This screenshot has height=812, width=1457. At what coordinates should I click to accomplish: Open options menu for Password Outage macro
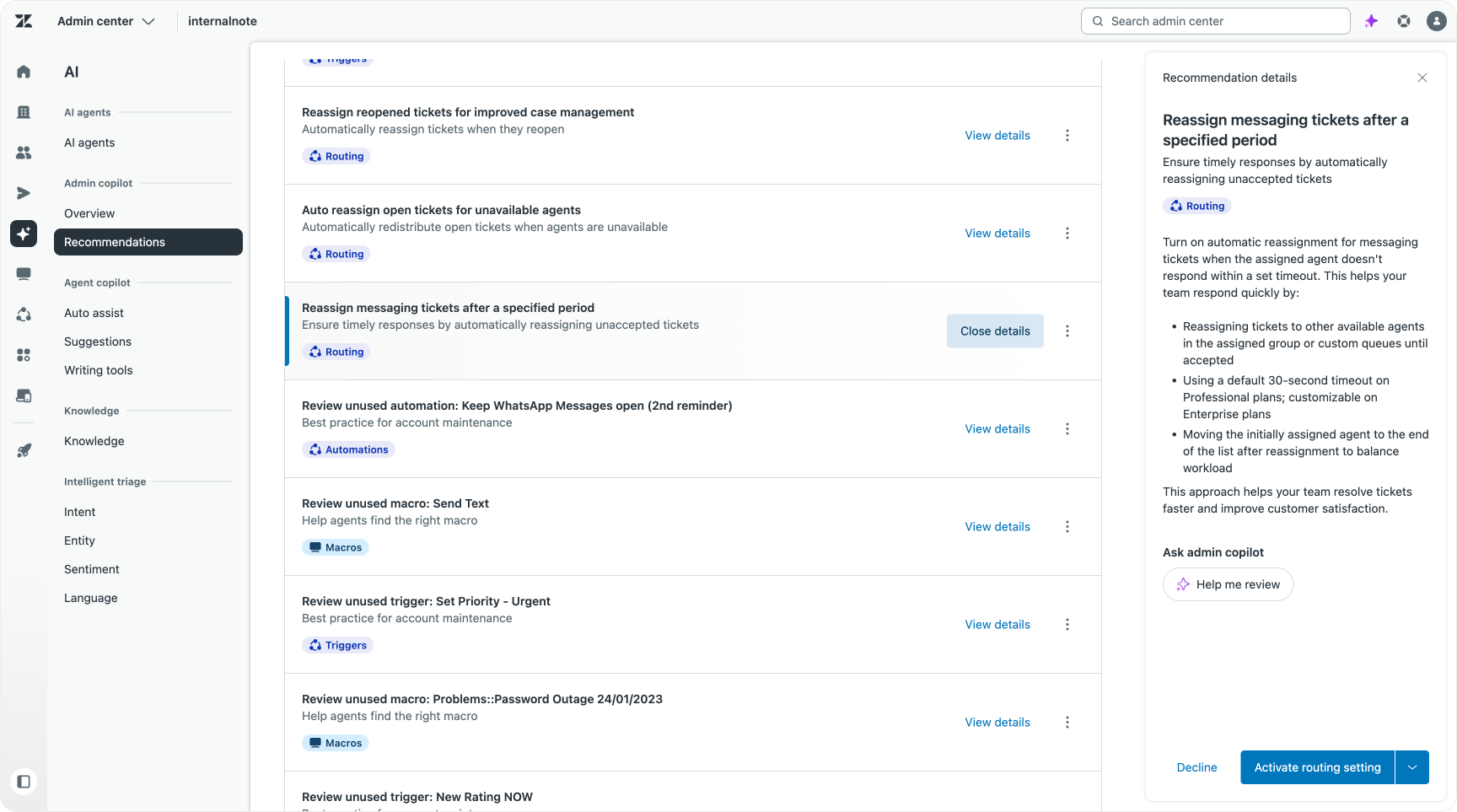(x=1067, y=723)
